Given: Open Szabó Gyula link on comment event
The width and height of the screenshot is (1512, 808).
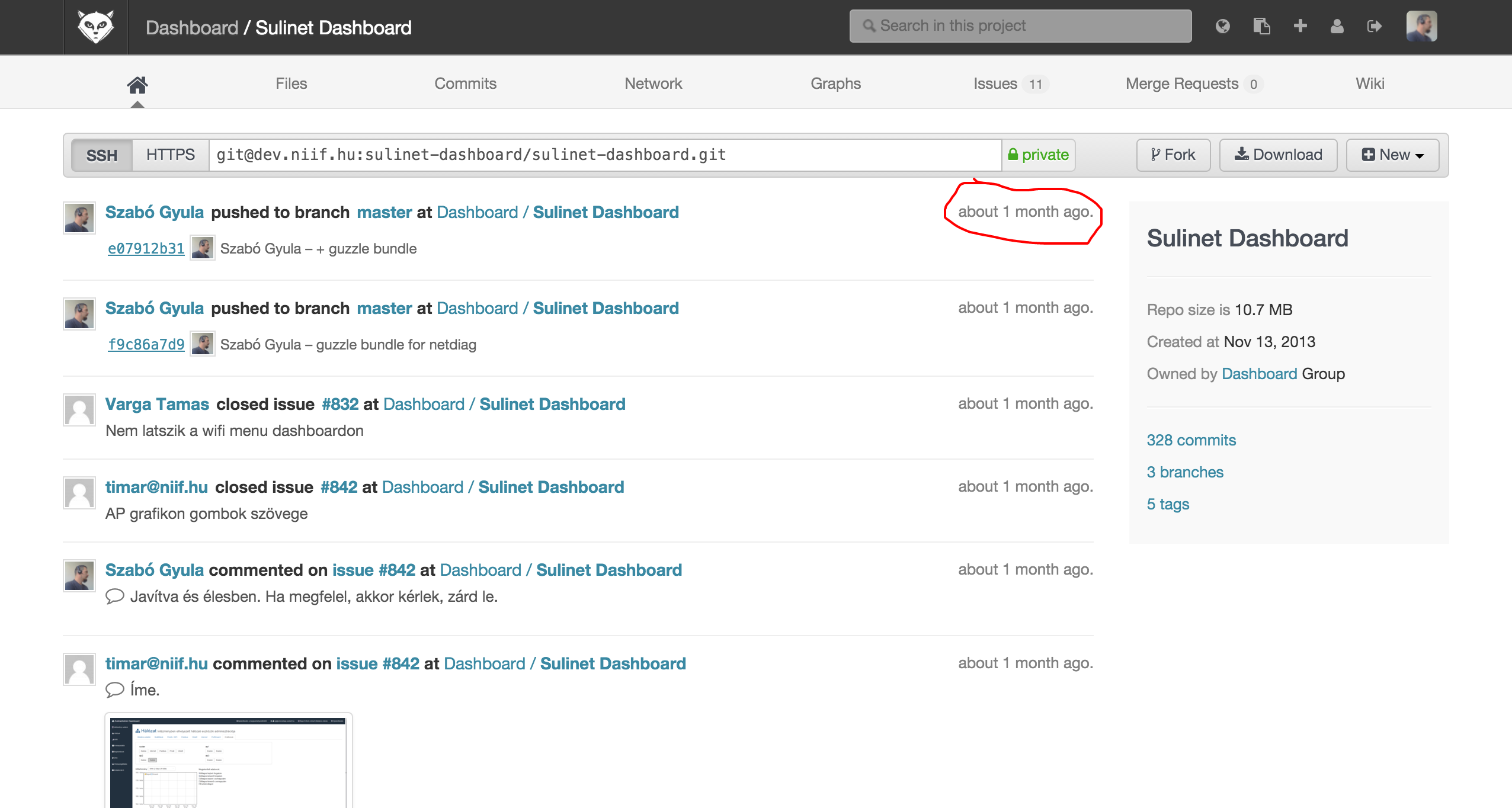Looking at the screenshot, I should (154, 570).
